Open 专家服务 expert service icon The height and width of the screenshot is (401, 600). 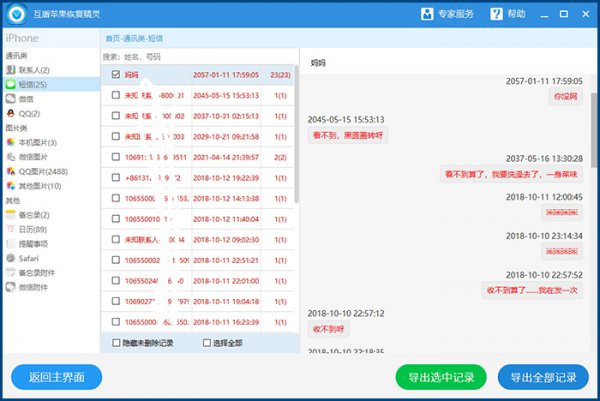[427, 14]
